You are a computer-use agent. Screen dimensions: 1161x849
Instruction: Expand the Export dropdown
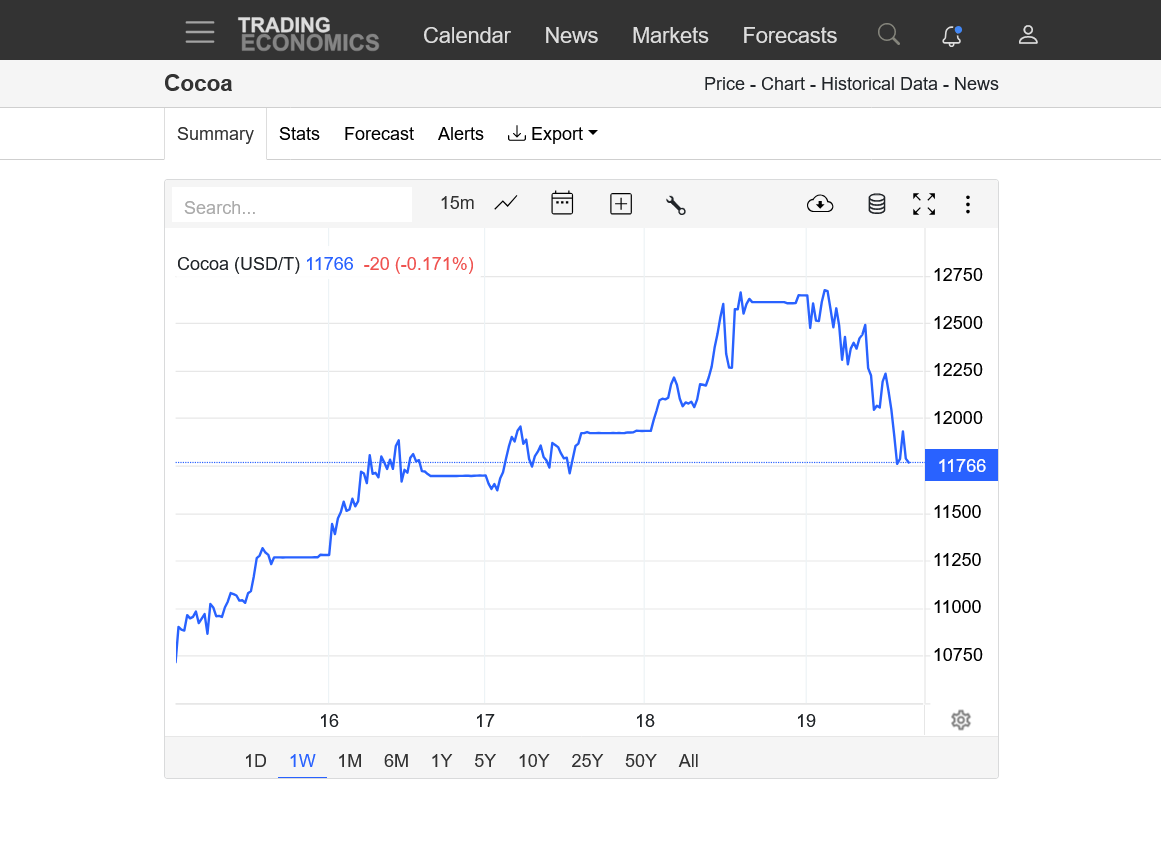coord(553,134)
